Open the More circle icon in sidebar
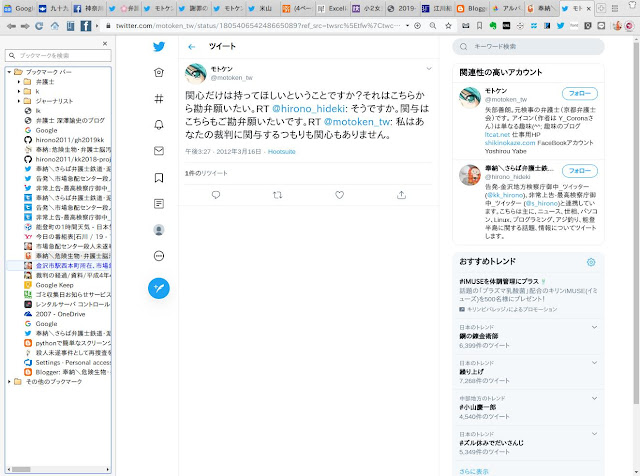Screen dimensions: 640x476 click(159, 256)
